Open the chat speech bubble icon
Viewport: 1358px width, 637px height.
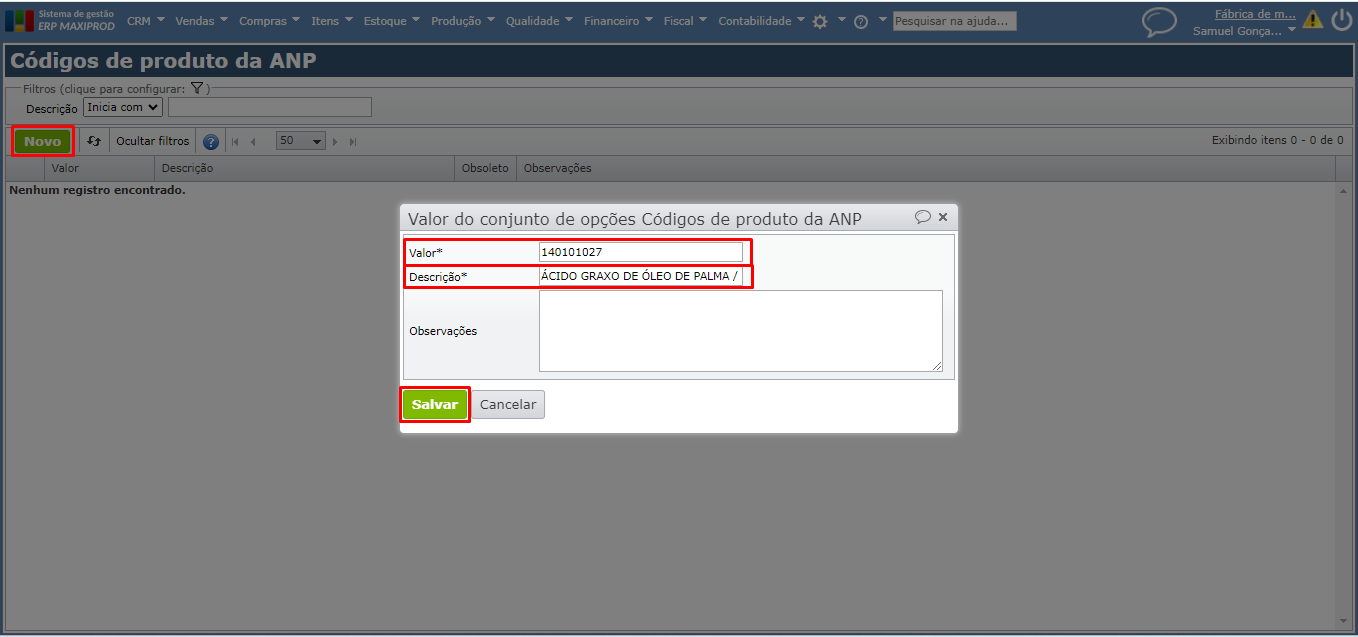coord(1159,22)
